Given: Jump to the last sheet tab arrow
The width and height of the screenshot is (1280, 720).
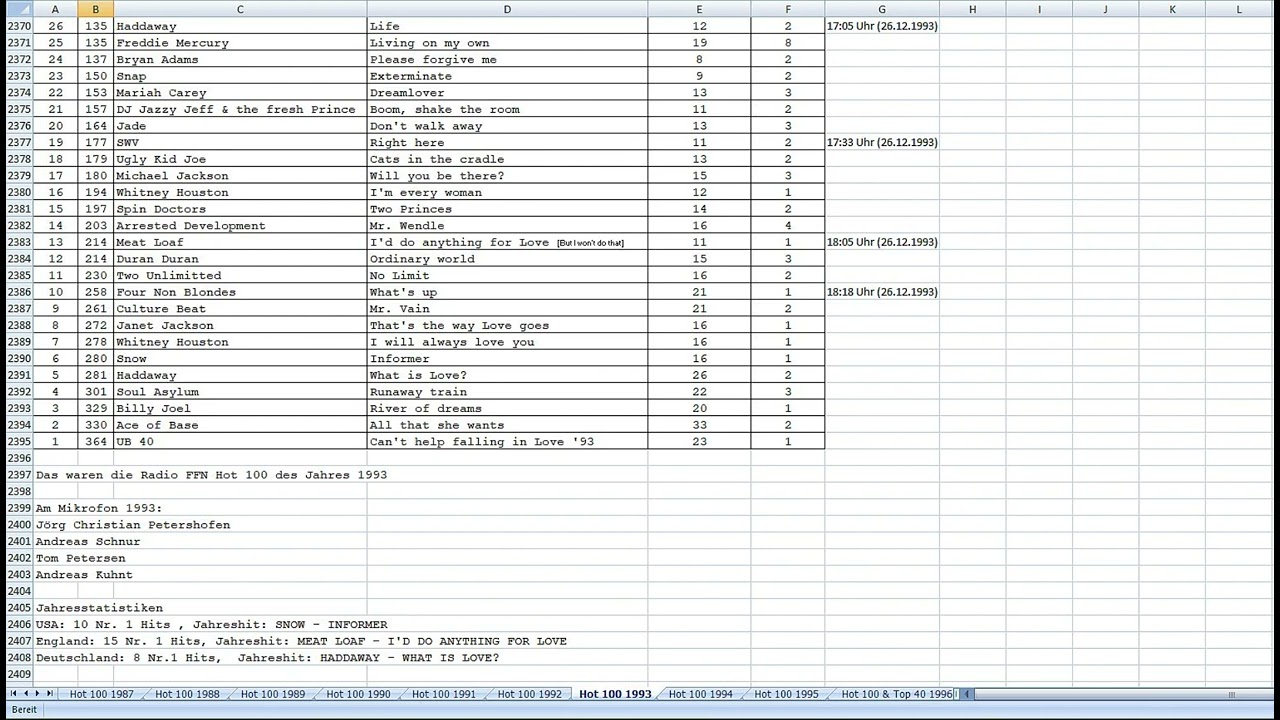Looking at the screenshot, I should [50, 694].
